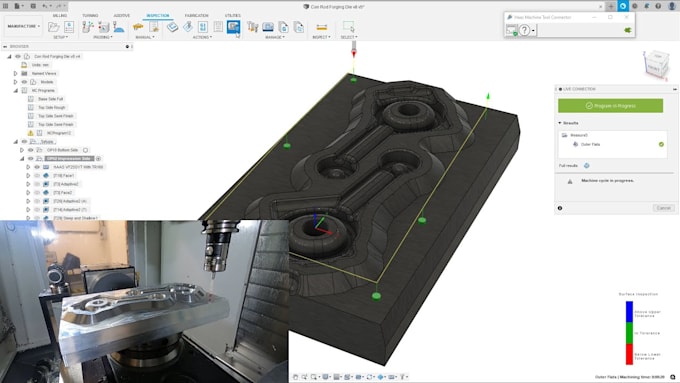Switch to the ADDITIVE tab

[x=122, y=16]
